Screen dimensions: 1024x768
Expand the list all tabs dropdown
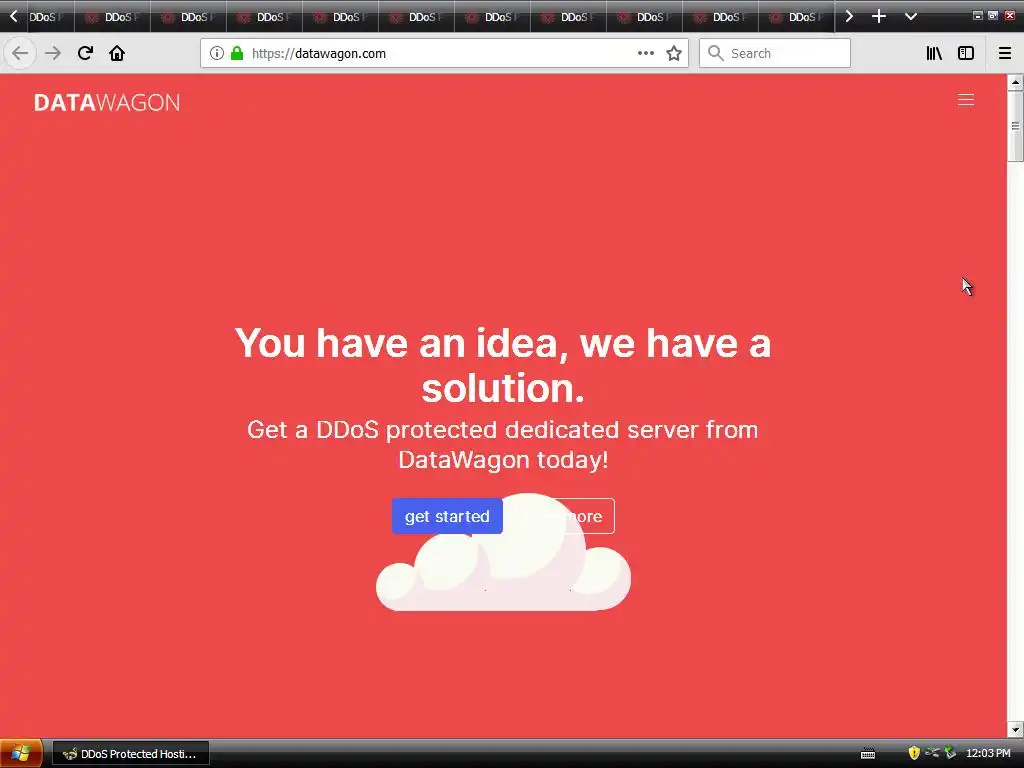[911, 16]
